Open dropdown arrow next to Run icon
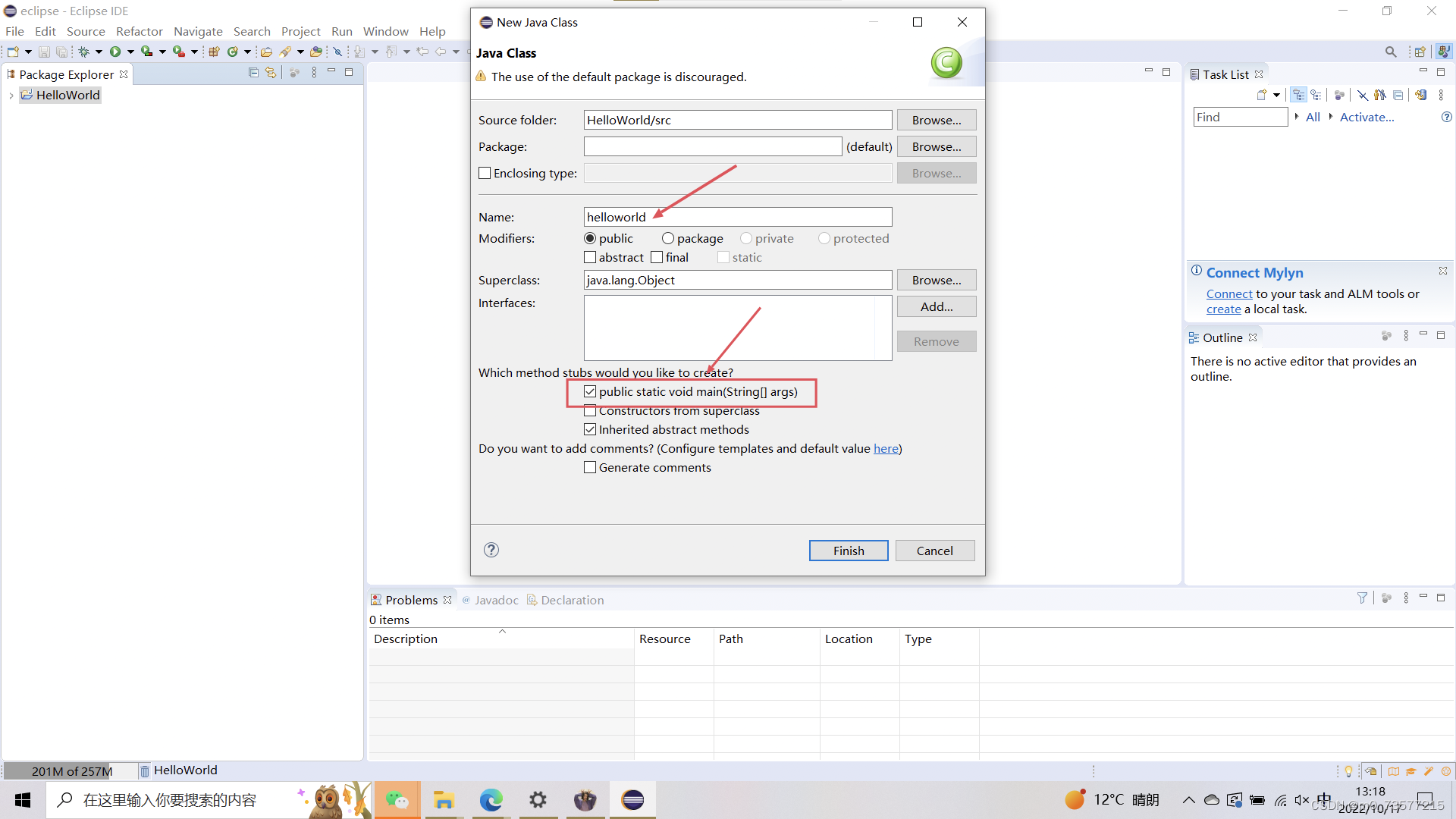The height and width of the screenshot is (819, 1456). pyautogui.click(x=130, y=52)
